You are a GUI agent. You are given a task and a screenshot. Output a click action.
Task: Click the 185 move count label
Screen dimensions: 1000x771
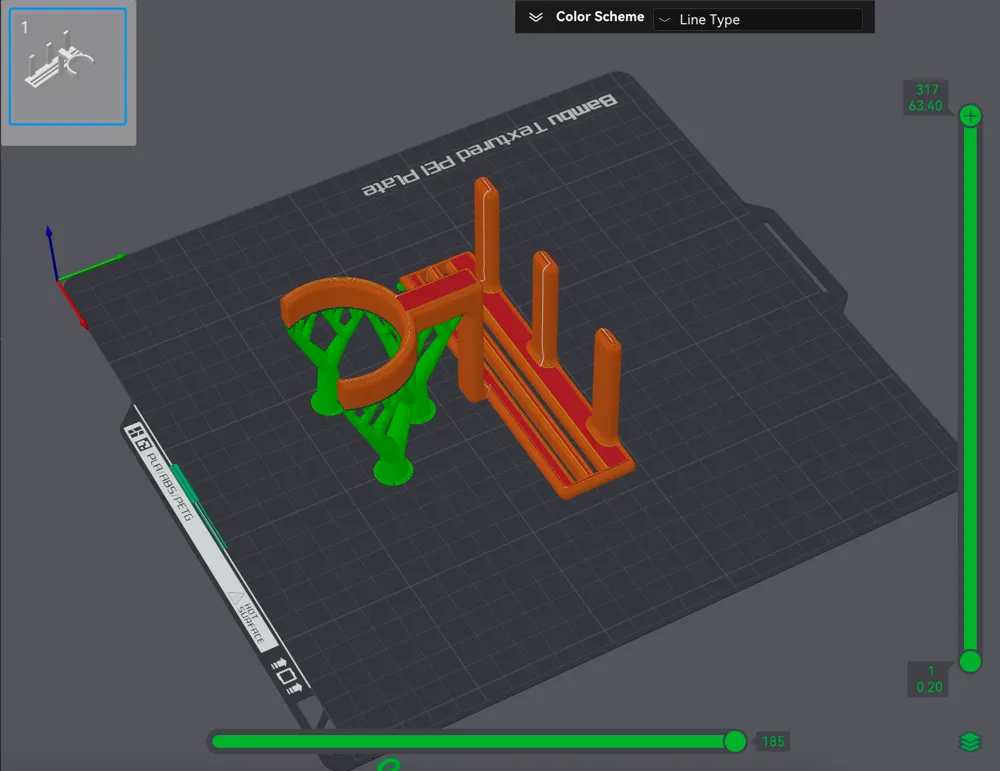click(x=773, y=742)
